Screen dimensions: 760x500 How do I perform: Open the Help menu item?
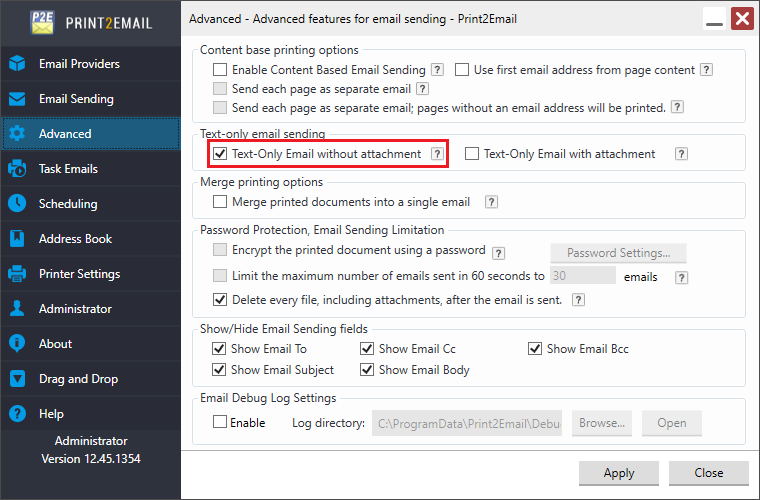(51, 414)
